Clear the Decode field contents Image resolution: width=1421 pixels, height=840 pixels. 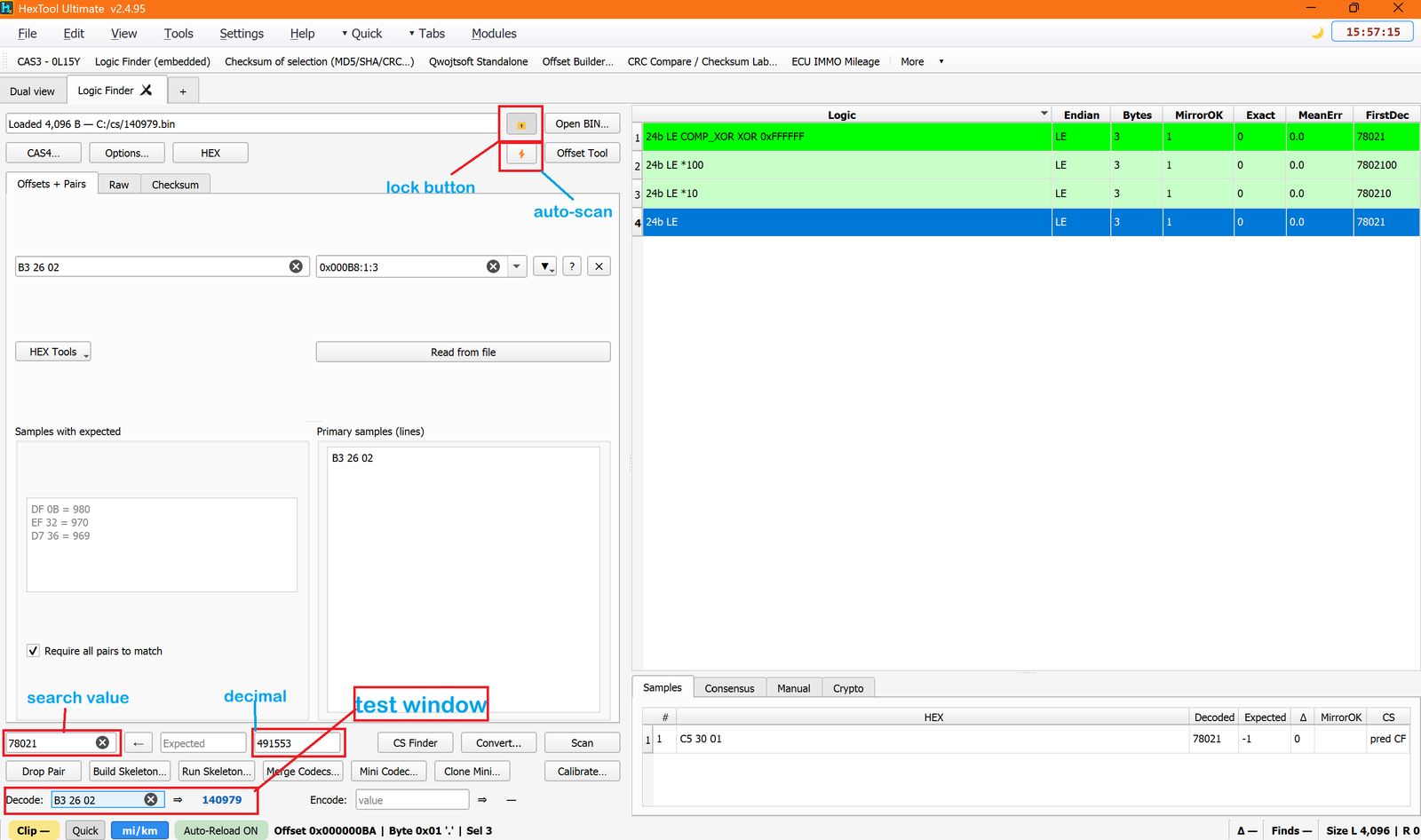point(151,799)
